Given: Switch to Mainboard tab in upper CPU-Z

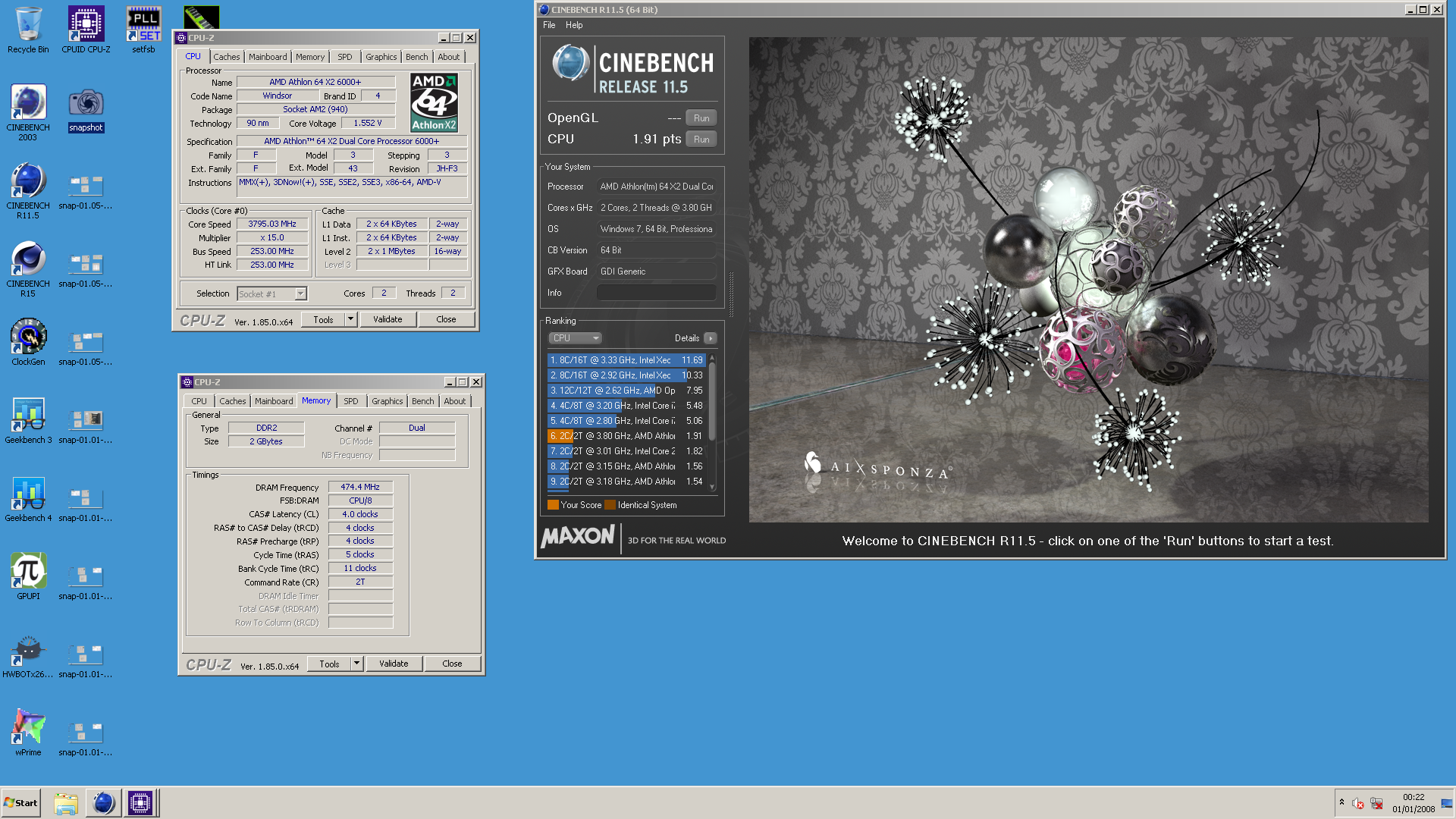Looking at the screenshot, I should pyautogui.click(x=268, y=57).
